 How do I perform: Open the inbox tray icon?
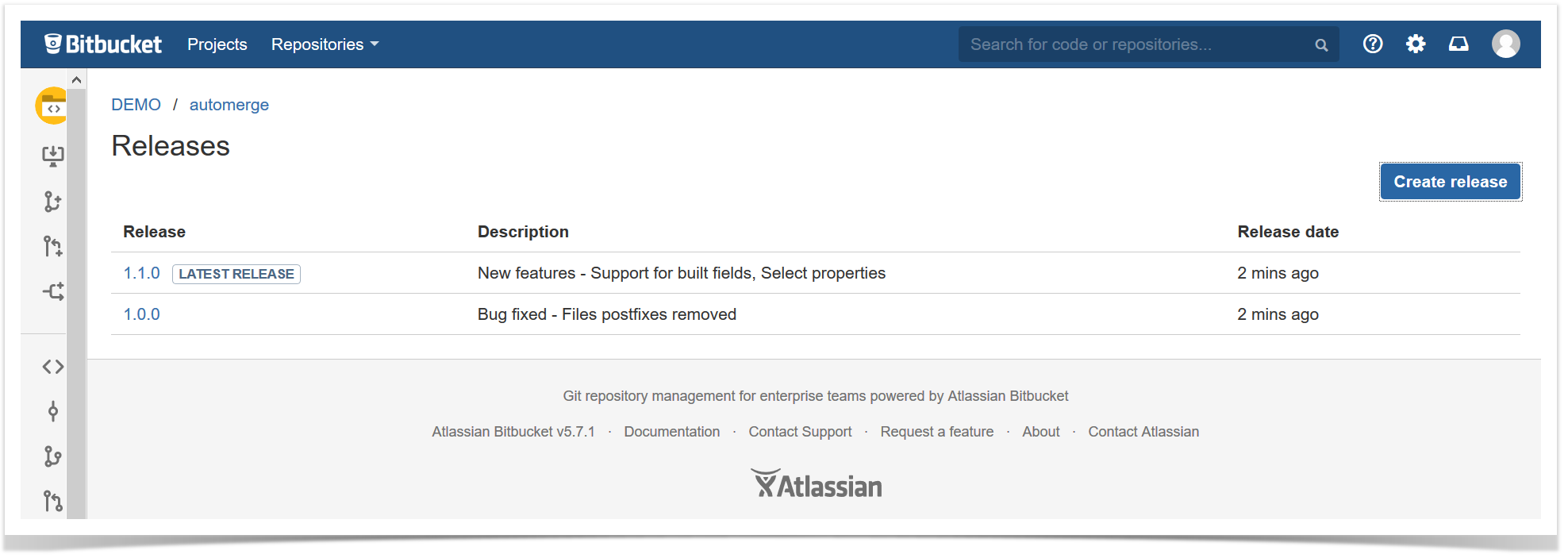(x=1458, y=44)
